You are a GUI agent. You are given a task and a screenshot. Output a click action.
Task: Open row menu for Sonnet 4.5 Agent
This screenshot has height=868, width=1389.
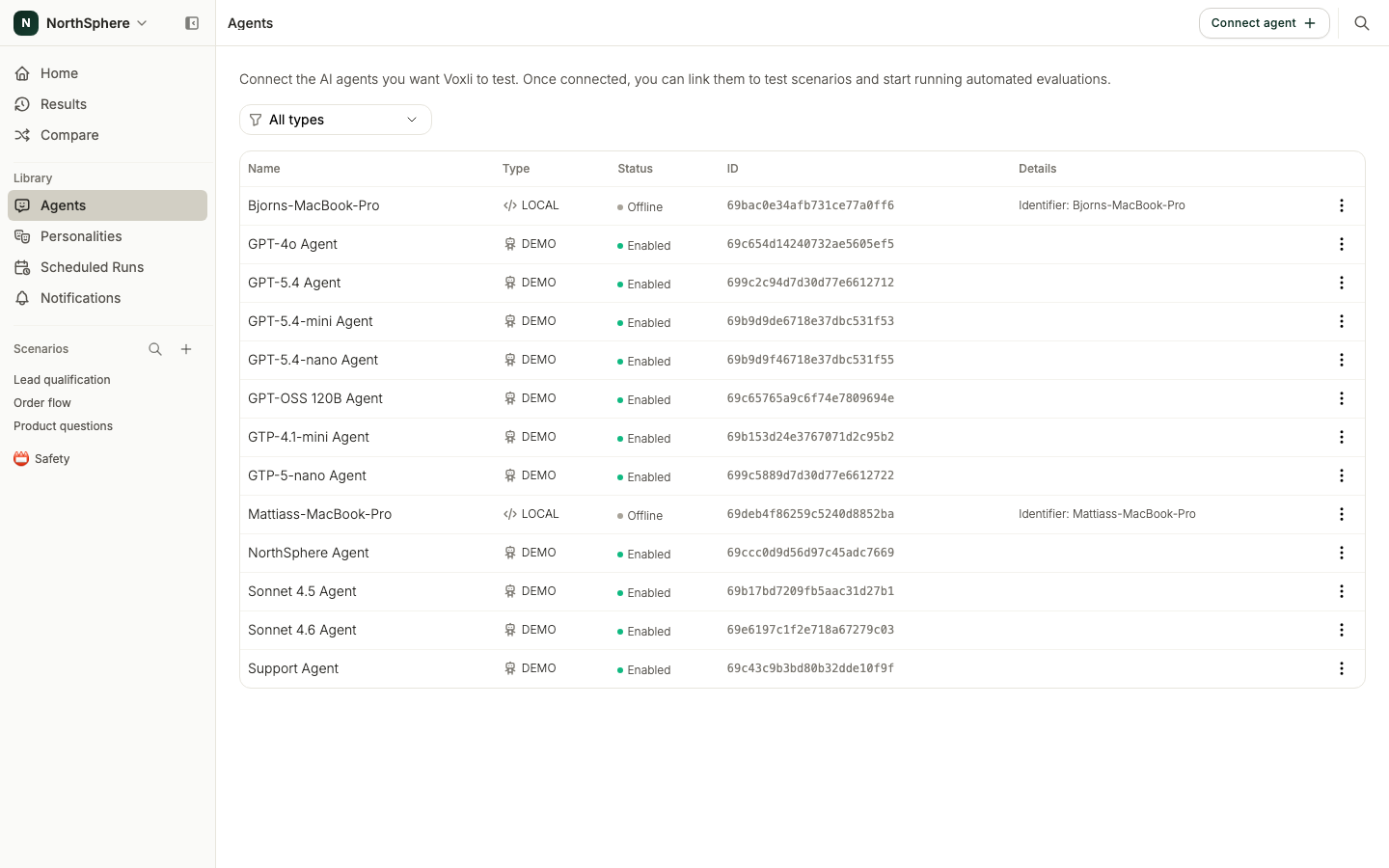click(x=1341, y=591)
